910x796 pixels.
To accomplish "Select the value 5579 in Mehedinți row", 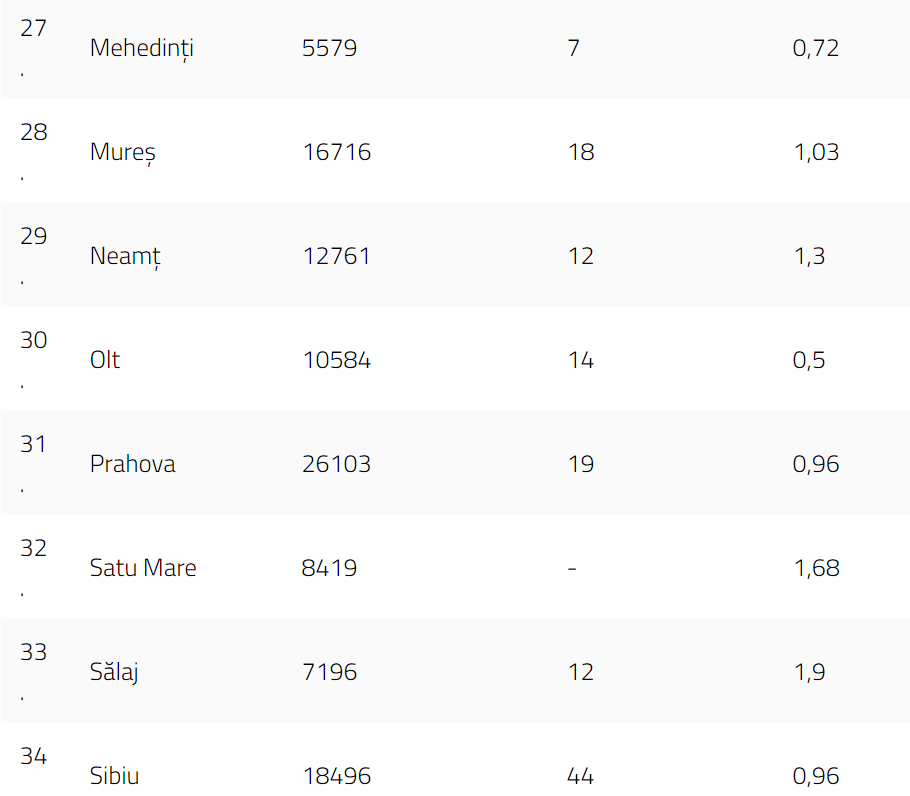I will [x=329, y=48].
